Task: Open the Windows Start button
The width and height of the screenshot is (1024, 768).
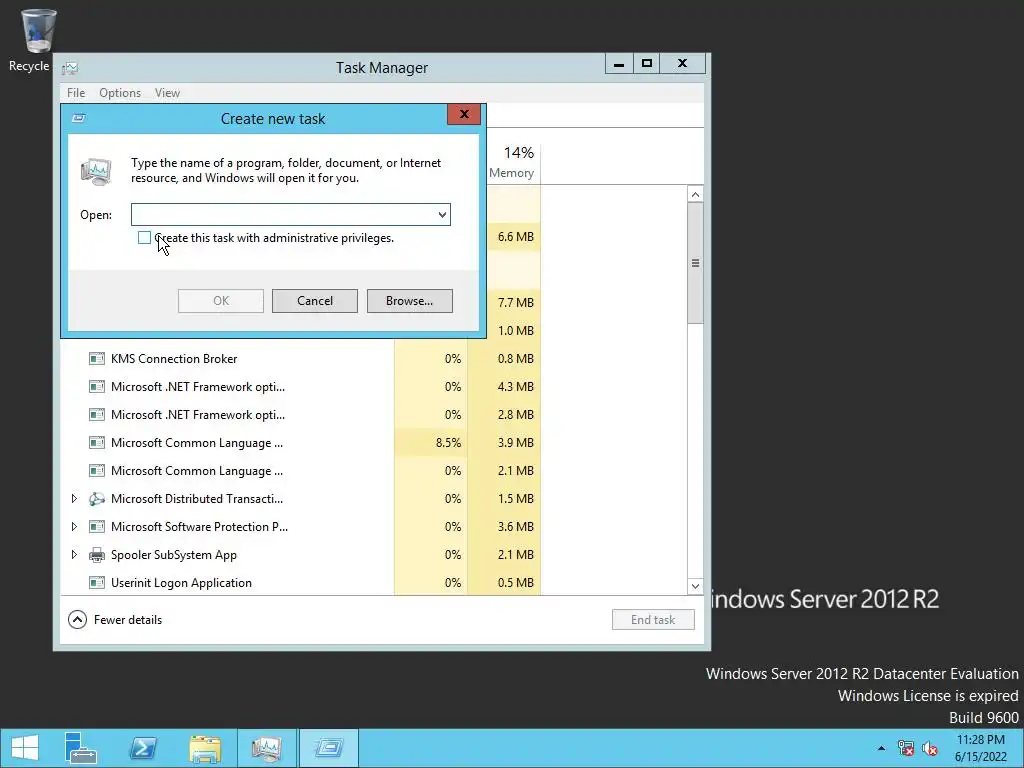Action: 25,748
